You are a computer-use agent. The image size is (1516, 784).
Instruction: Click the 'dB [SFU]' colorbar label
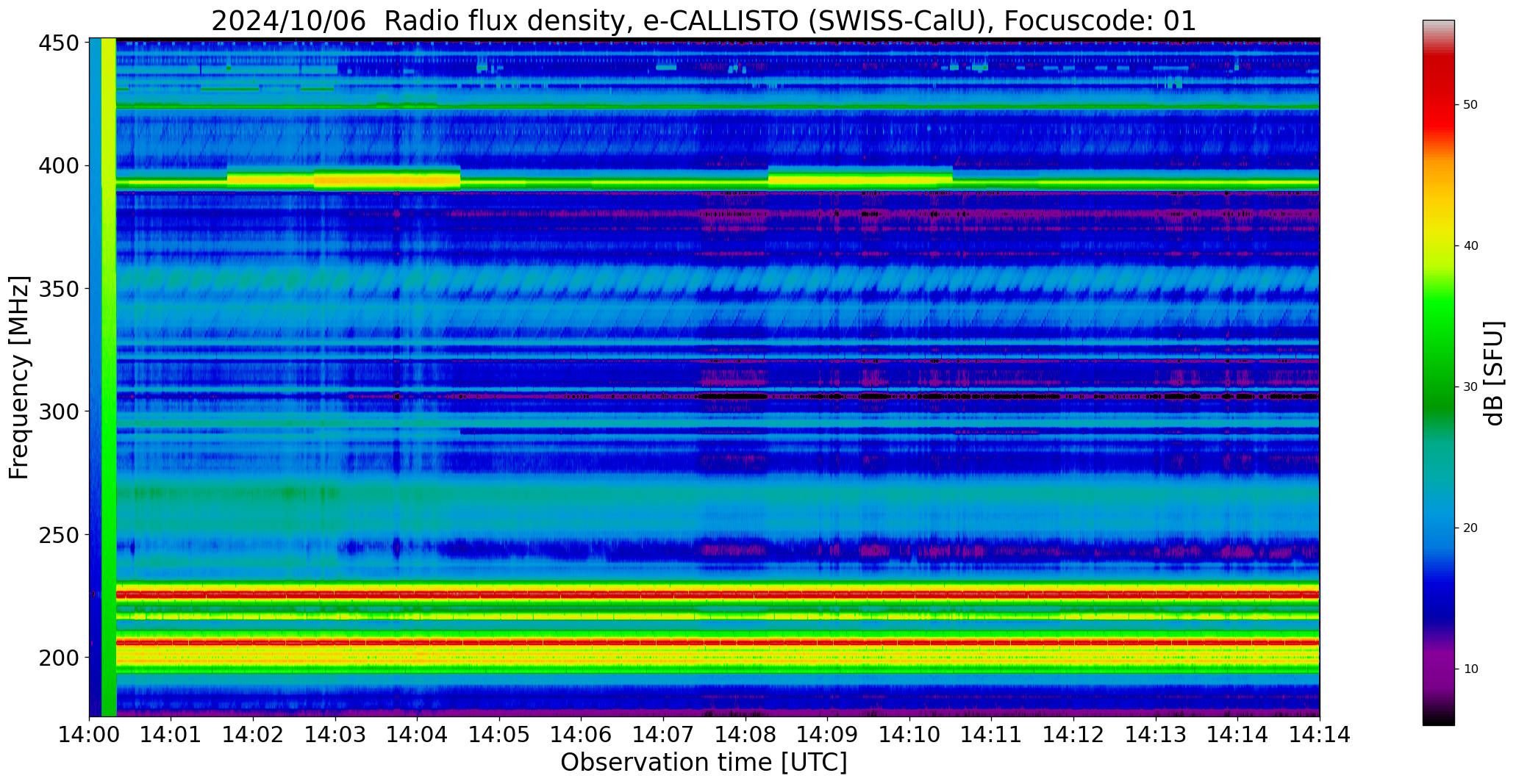(1493, 373)
